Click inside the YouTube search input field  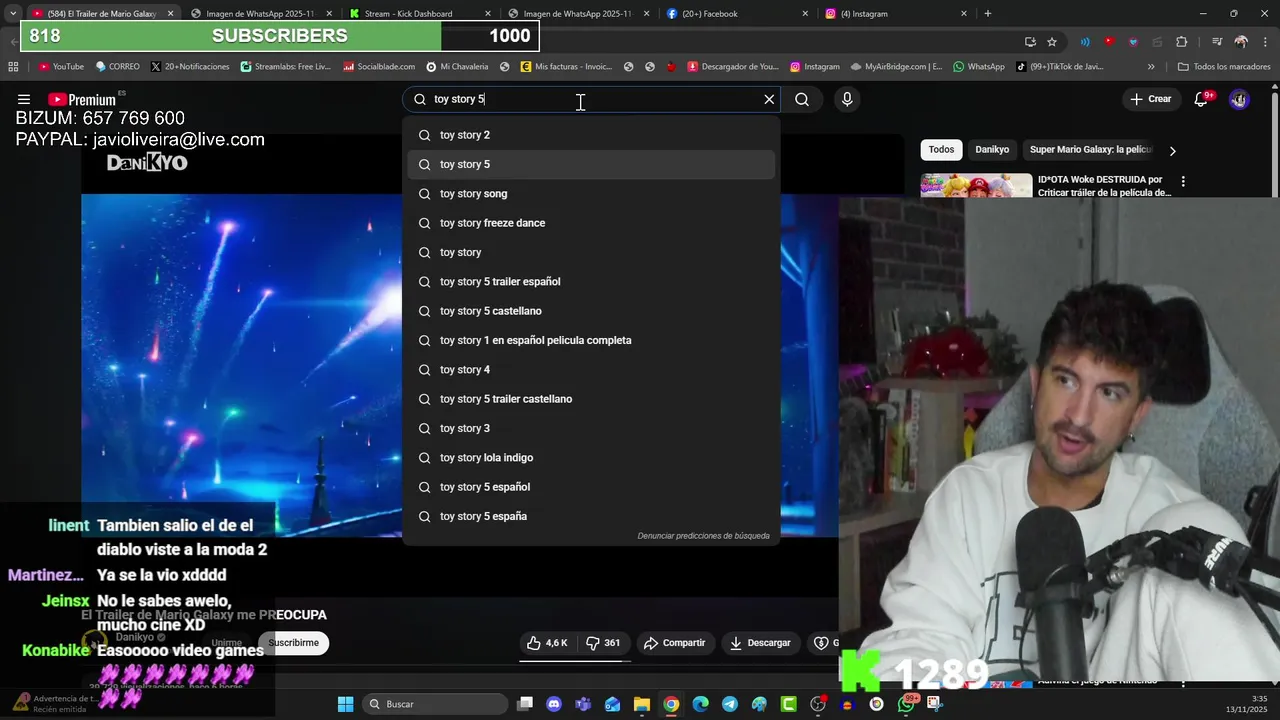(x=590, y=99)
